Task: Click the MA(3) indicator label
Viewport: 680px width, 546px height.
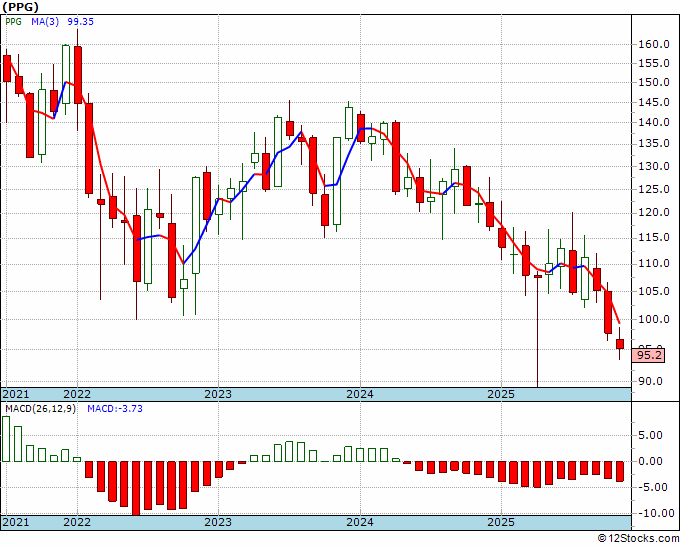Action: (x=45, y=22)
